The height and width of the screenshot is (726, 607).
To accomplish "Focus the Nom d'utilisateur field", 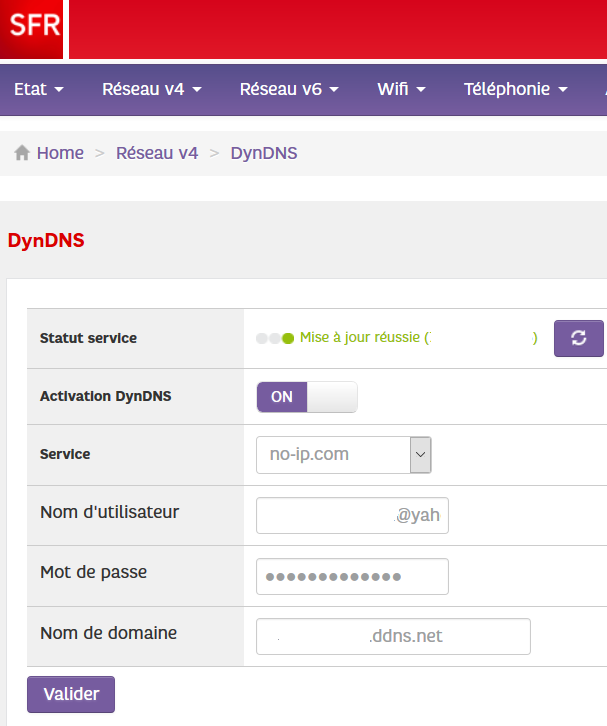I will pyautogui.click(x=352, y=516).
